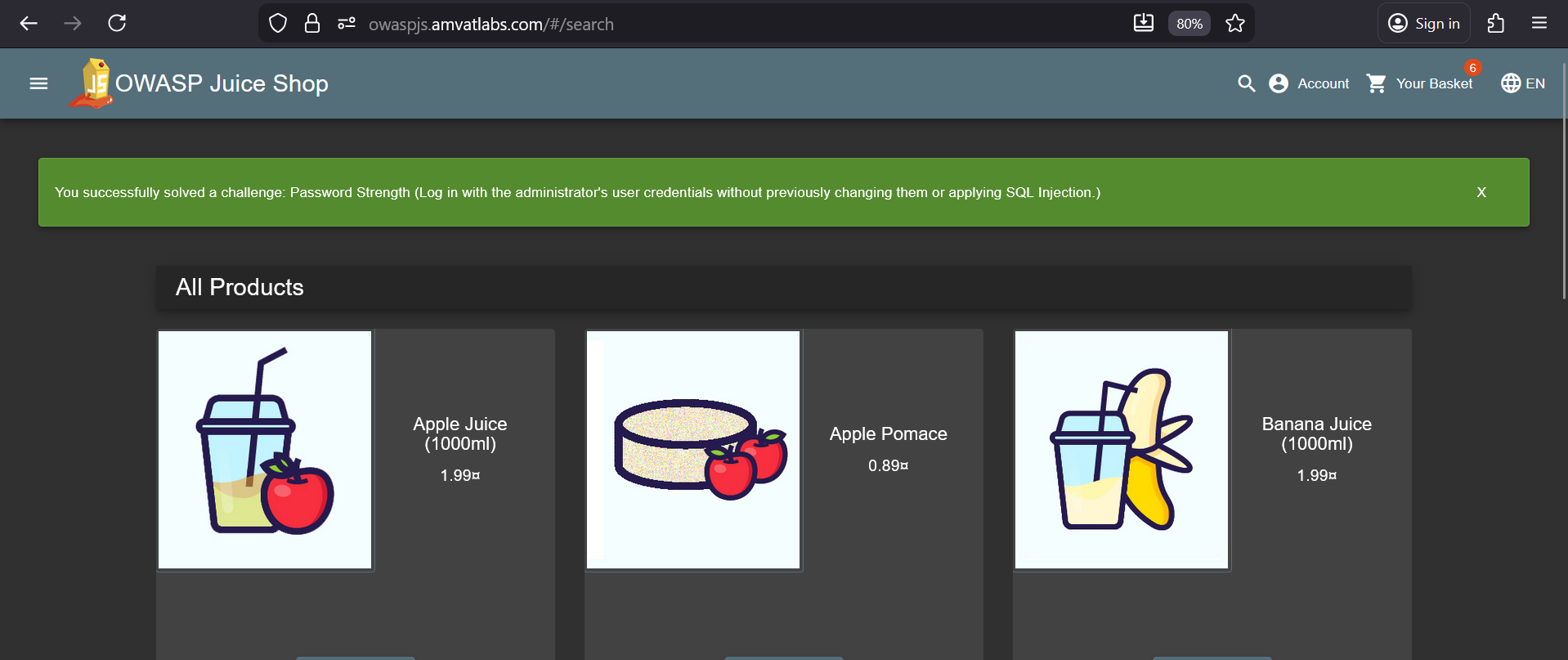Open the EN language selection dropdown
The image size is (1568, 660).
pyautogui.click(x=1523, y=83)
